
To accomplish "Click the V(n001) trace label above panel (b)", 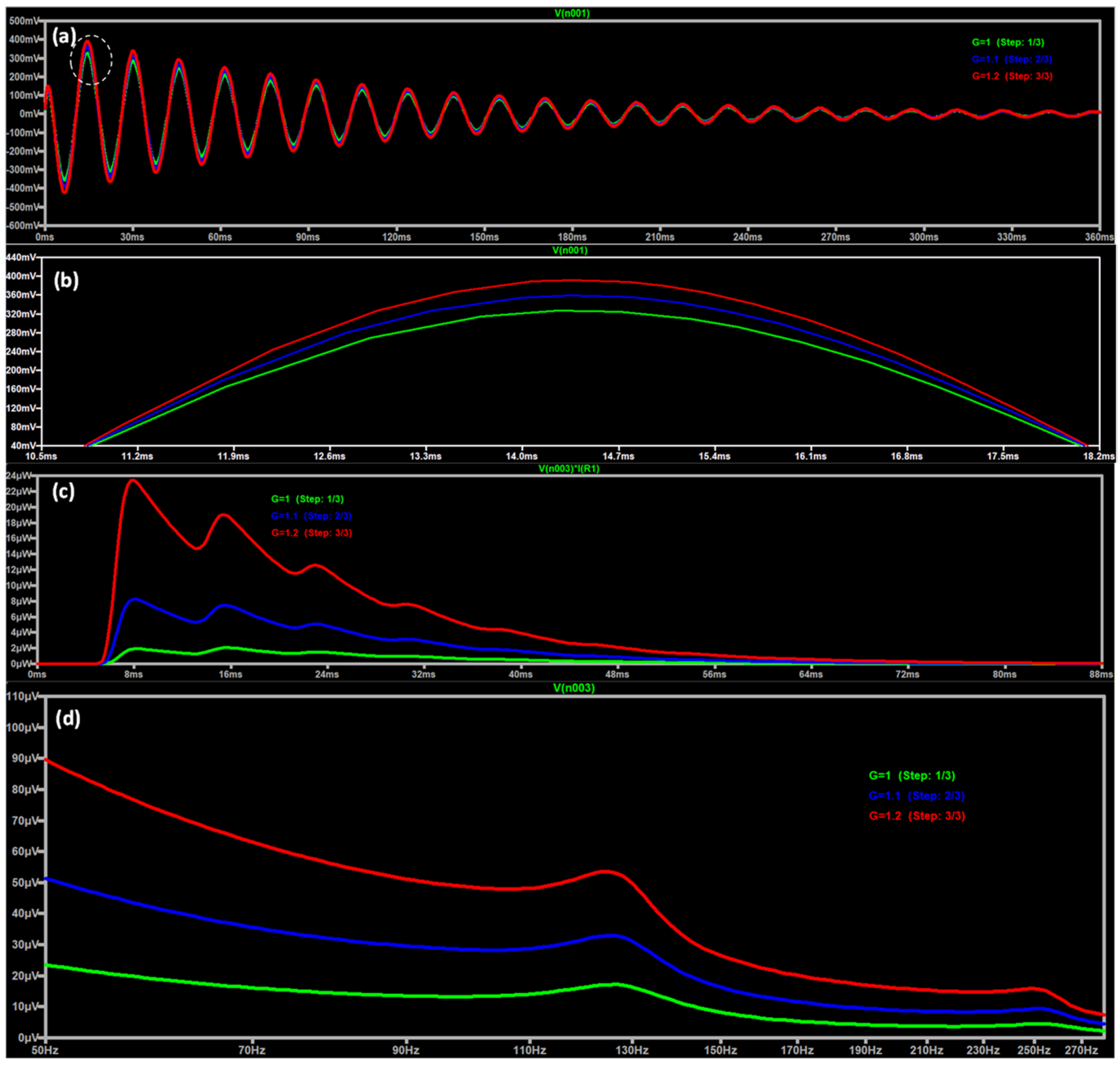I will pyautogui.click(x=570, y=250).
